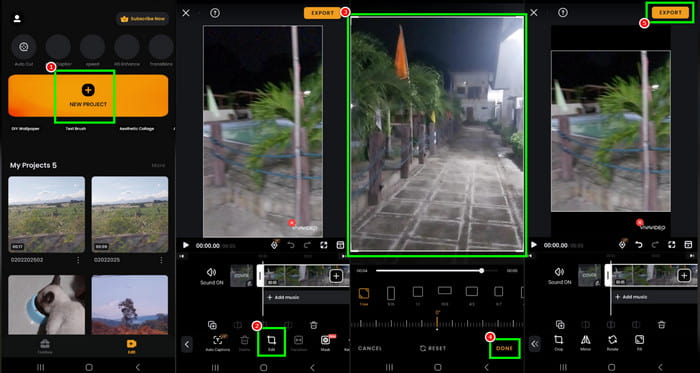This screenshot has width=700, height=373.
Task: Go back with the double chevron button
Action: pyautogui.click(x=535, y=344)
